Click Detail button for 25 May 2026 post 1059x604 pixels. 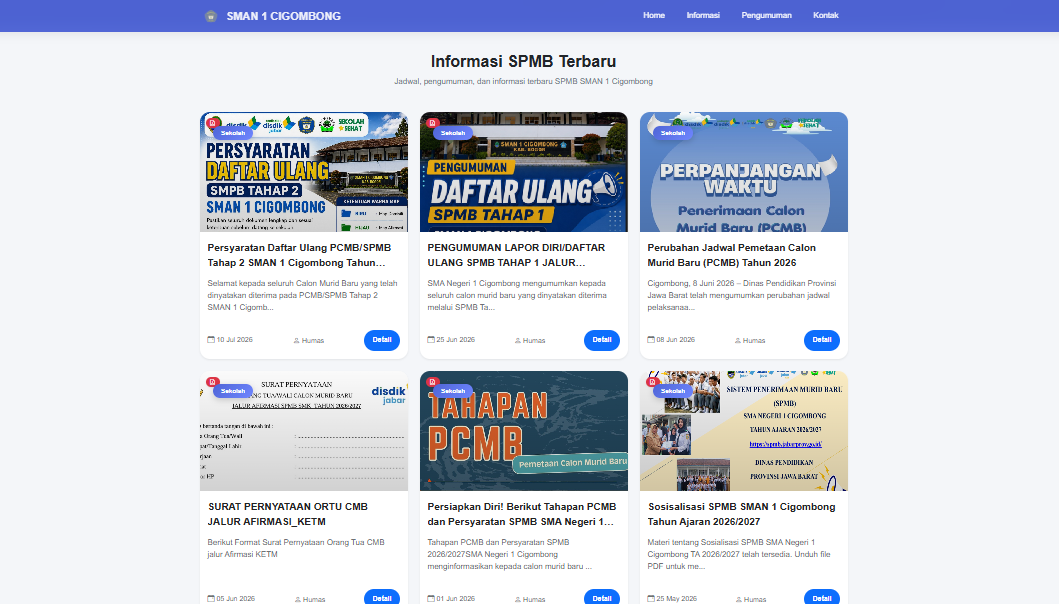pos(821,598)
